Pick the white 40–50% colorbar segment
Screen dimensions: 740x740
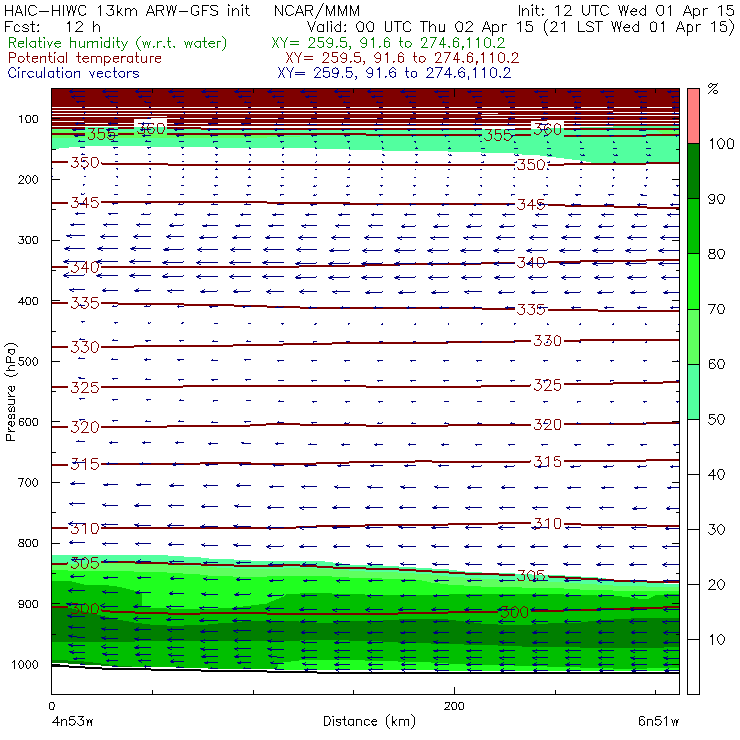pyautogui.click(x=693, y=446)
